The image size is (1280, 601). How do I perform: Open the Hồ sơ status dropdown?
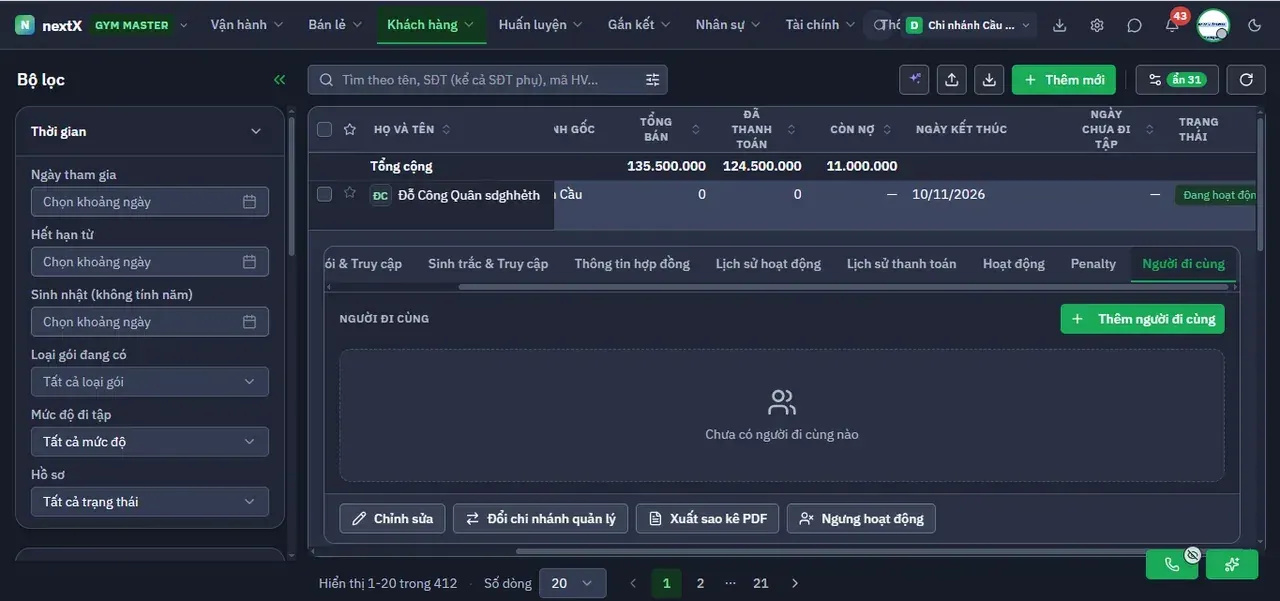tap(150, 502)
